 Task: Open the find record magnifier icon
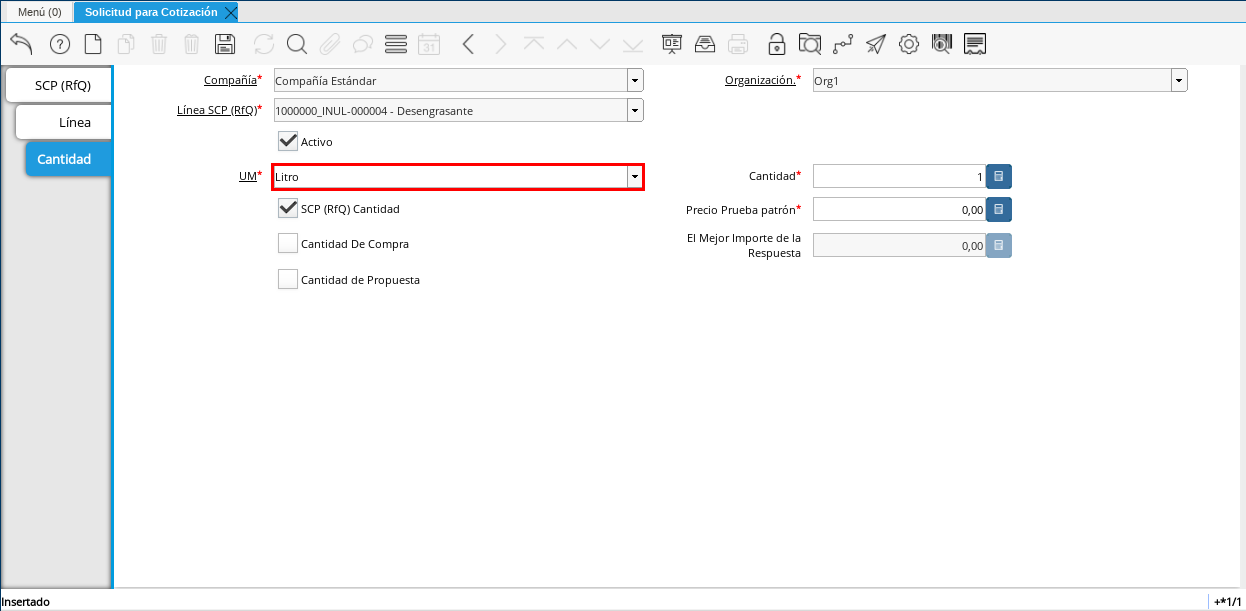297,44
